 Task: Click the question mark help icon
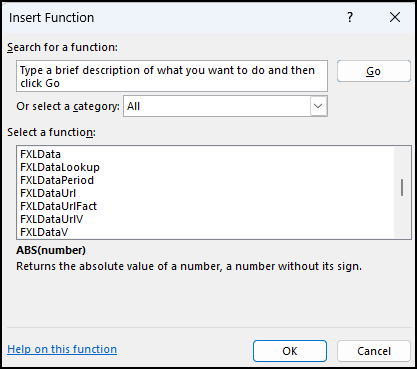(x=350, y=17)
